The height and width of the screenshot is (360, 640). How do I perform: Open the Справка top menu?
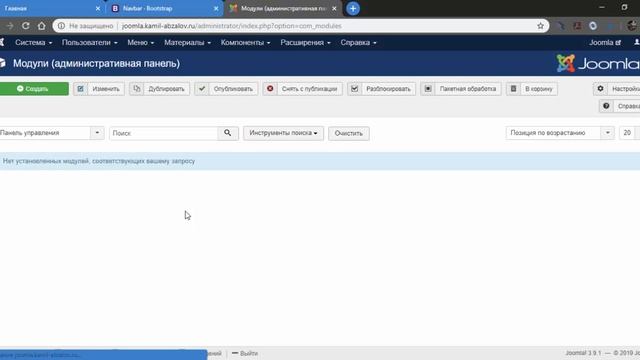(x=358, y=42)
